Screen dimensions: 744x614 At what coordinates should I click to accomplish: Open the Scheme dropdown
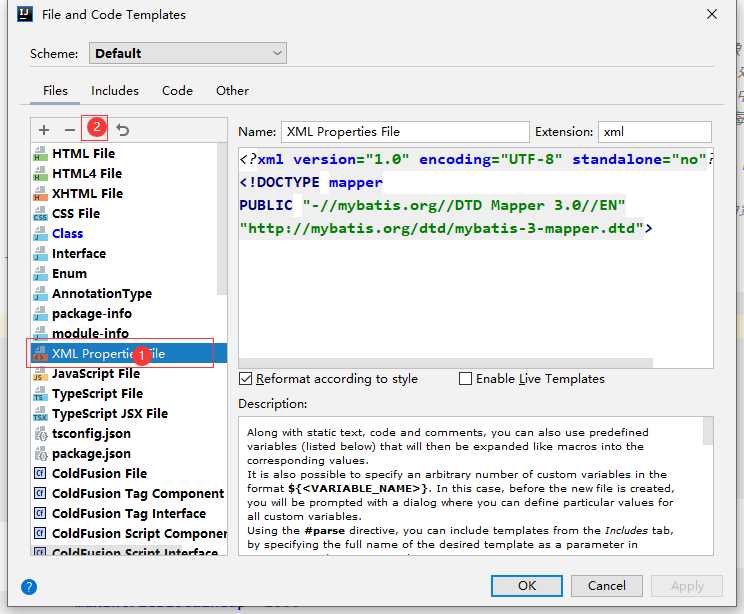187,53
